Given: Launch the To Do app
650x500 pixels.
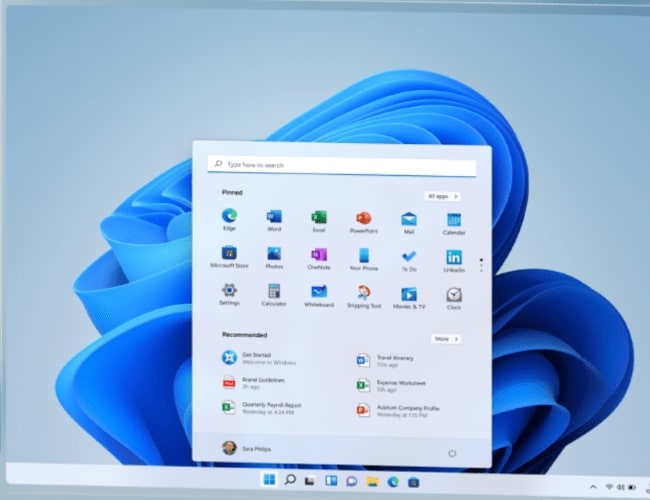Looking at the screenshot, I should [x=409, y=260].
